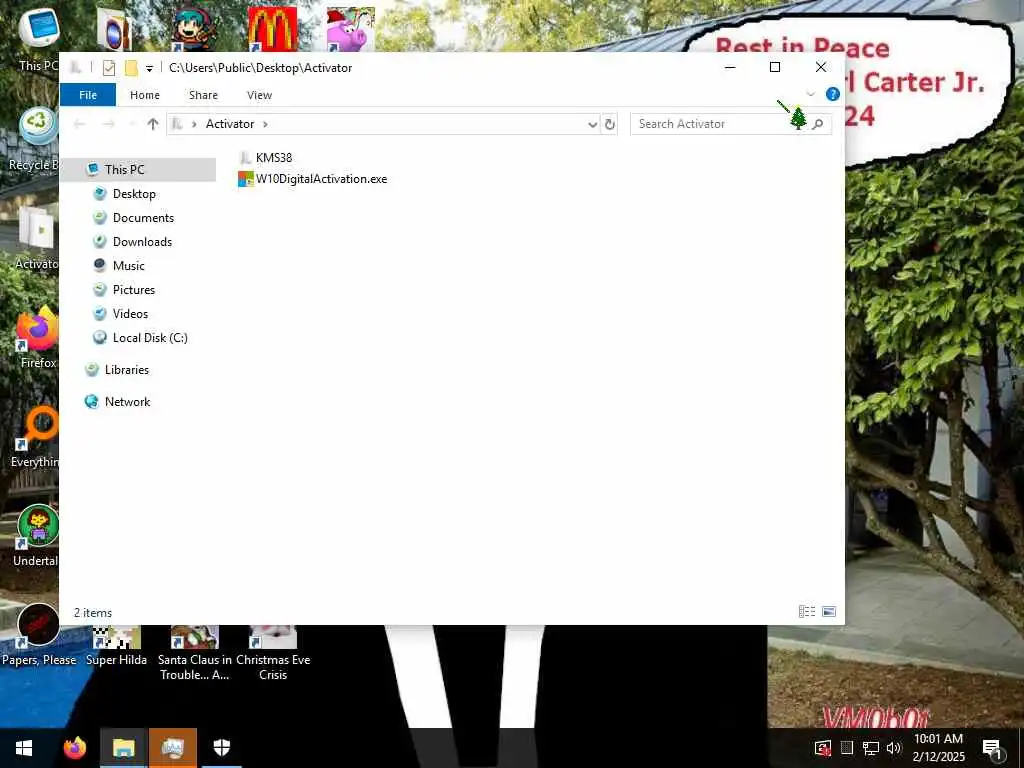Switch to the View ribbon tab

pos(259,95)
